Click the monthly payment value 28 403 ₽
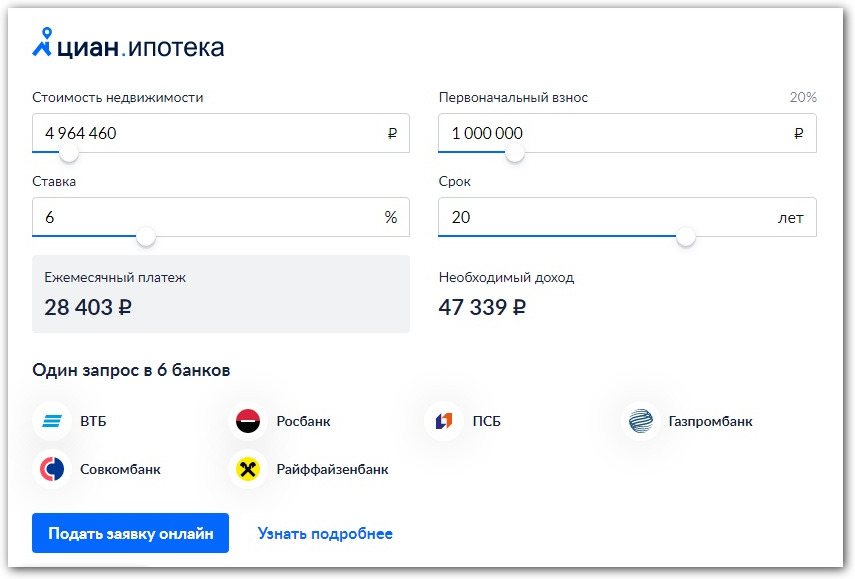This screenshot has width=855, height=579. tap(88, 307)
